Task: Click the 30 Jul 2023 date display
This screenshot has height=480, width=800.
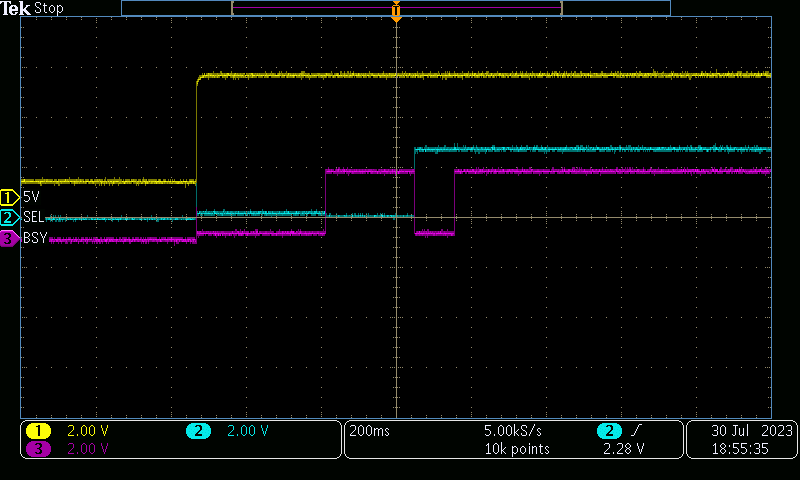Action: pos(752,431)
